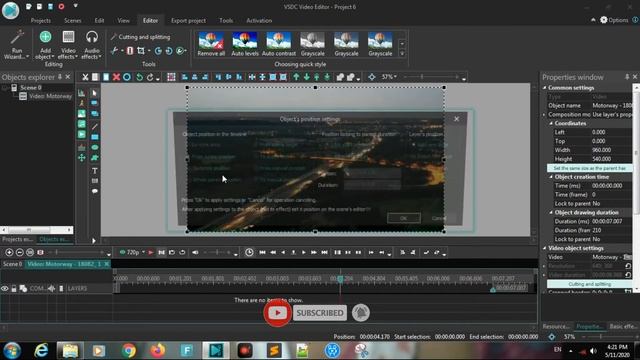Click the scissors cut-out icon in Tools
The width and height of the screenshot is (640, 360).
coord(114,51)
